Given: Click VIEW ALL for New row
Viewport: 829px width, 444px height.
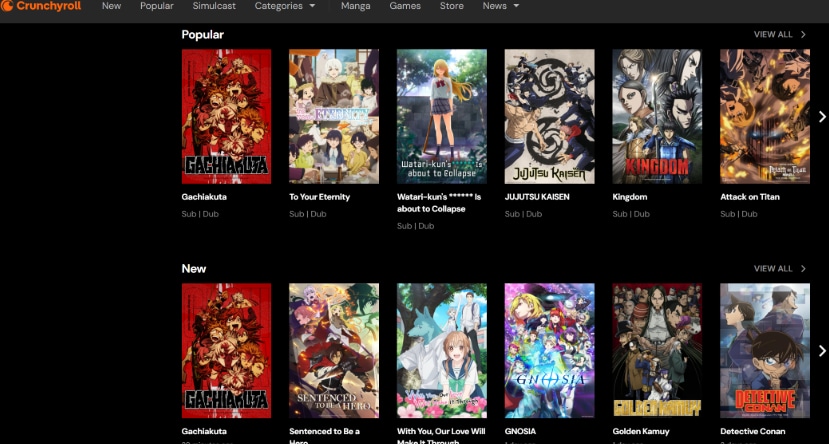Looking at the screenshot, I should point(773,269).
